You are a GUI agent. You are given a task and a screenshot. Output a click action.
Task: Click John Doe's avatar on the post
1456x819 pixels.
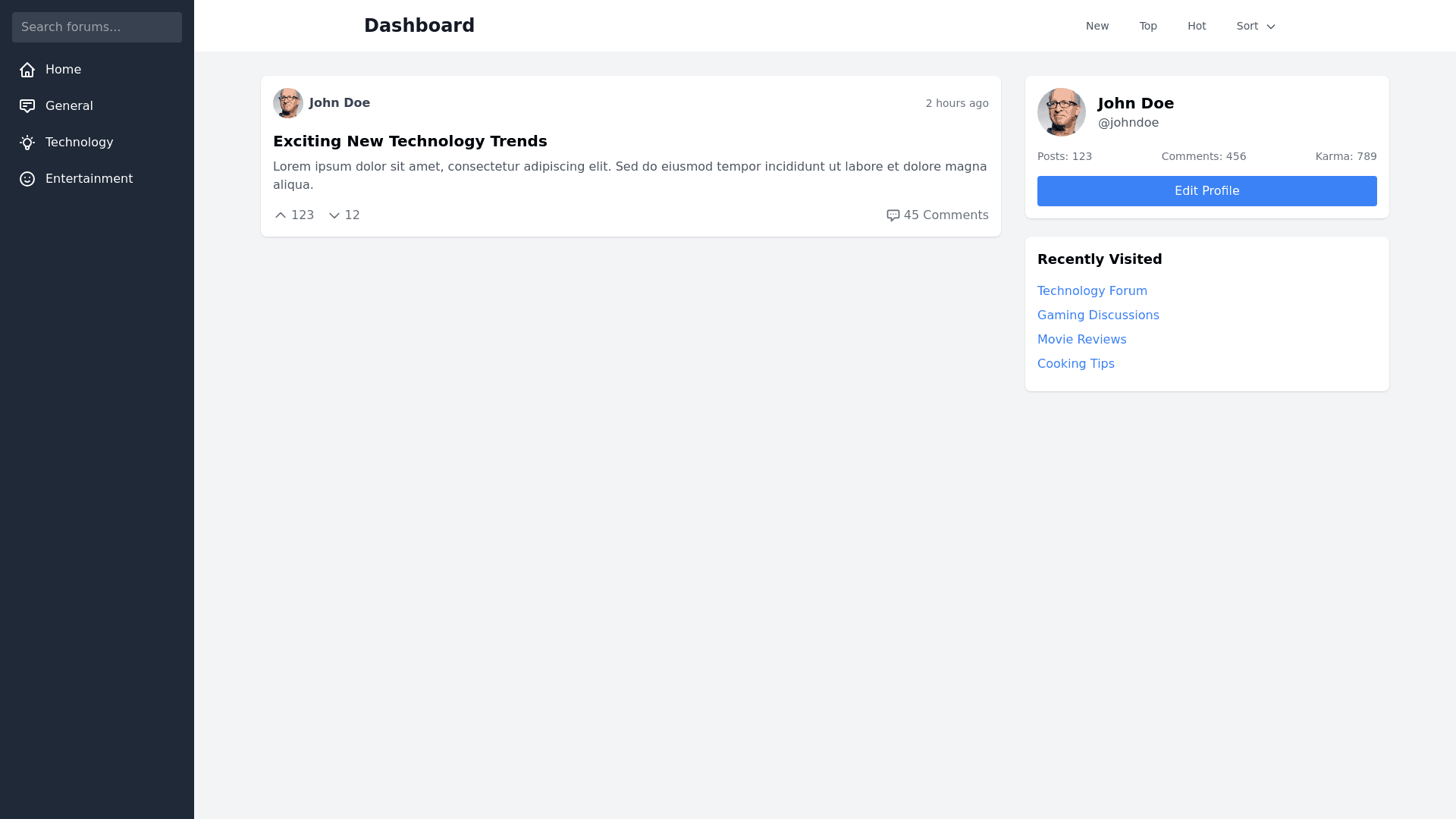[288, 103]
